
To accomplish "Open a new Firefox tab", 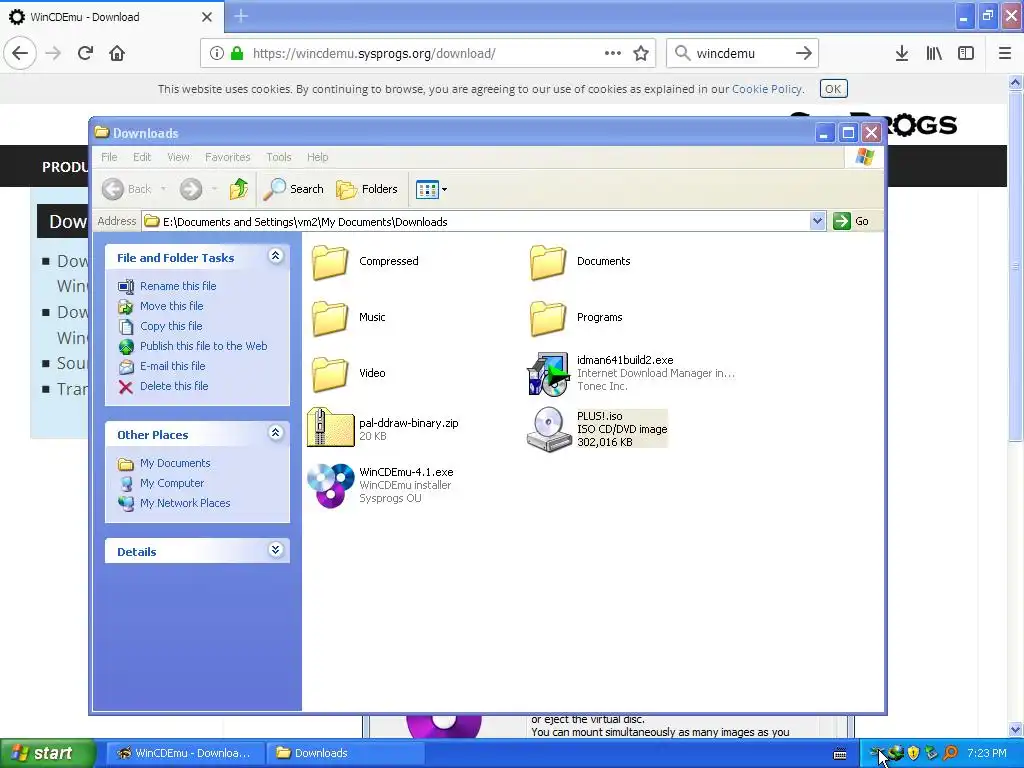I will (241, 17).
